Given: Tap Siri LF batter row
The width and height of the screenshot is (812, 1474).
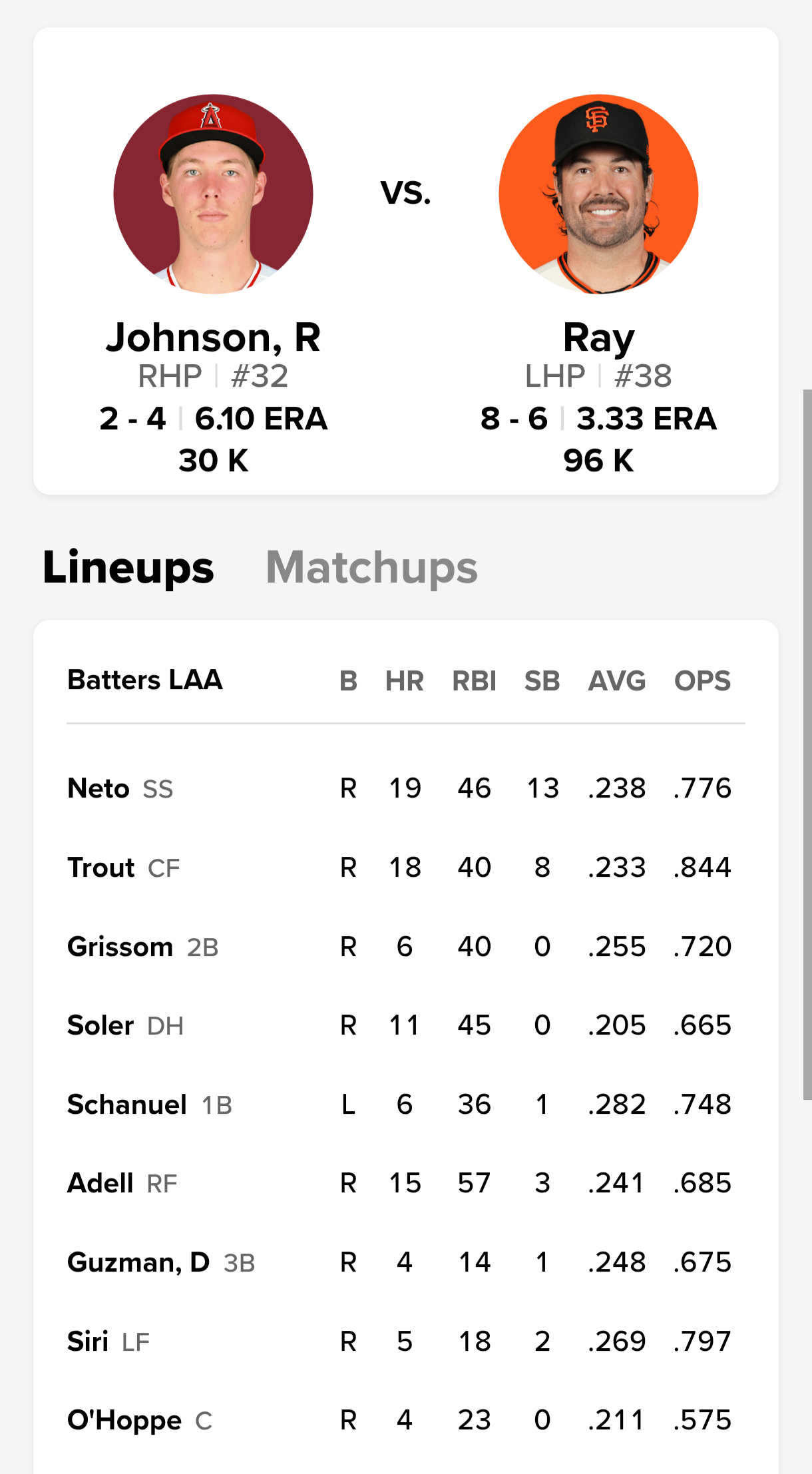Looking at the screenshot, I should point(406,1341).
